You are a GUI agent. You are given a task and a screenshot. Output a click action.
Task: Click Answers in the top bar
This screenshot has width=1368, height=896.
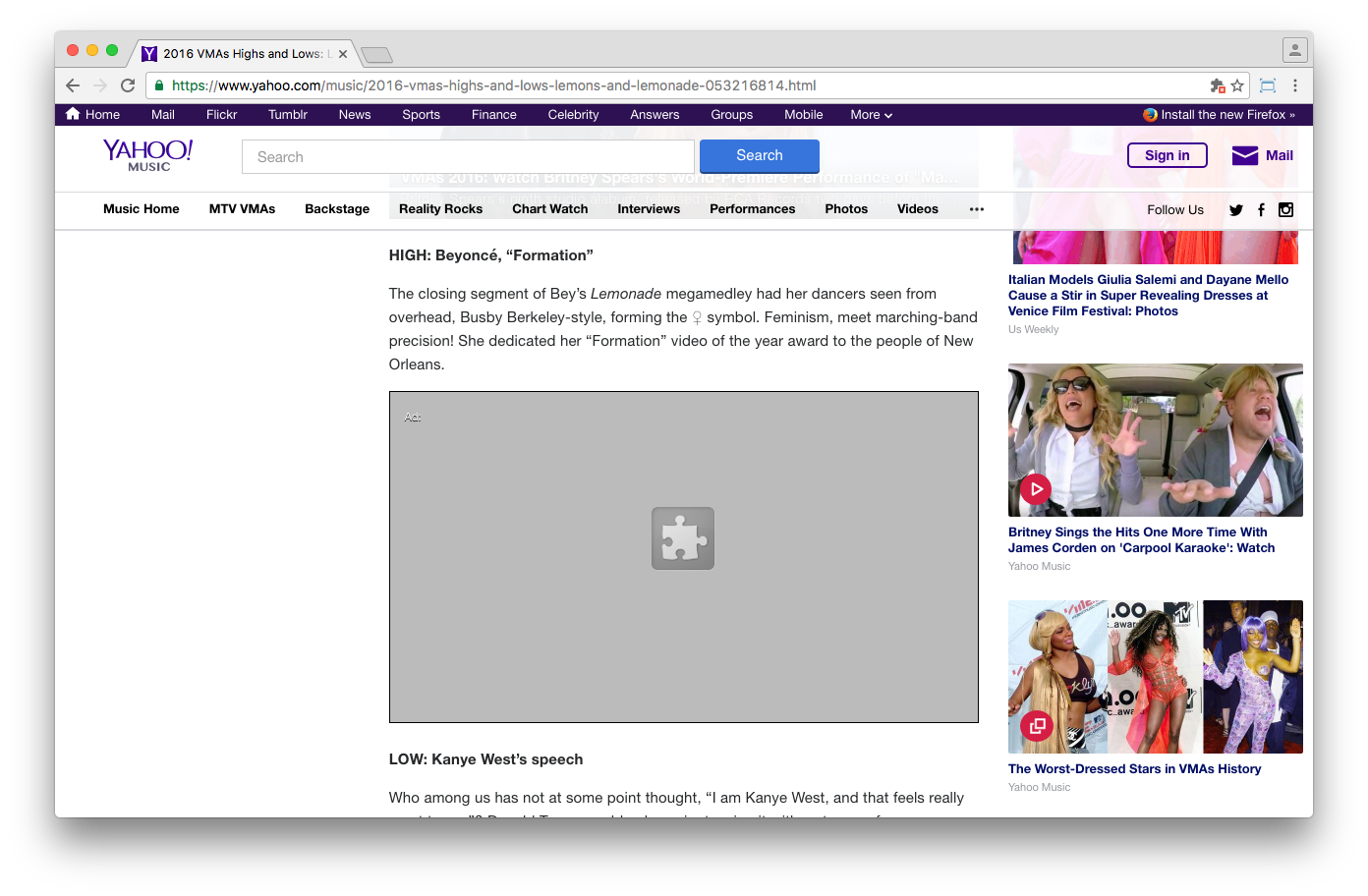tap(655, 115)
